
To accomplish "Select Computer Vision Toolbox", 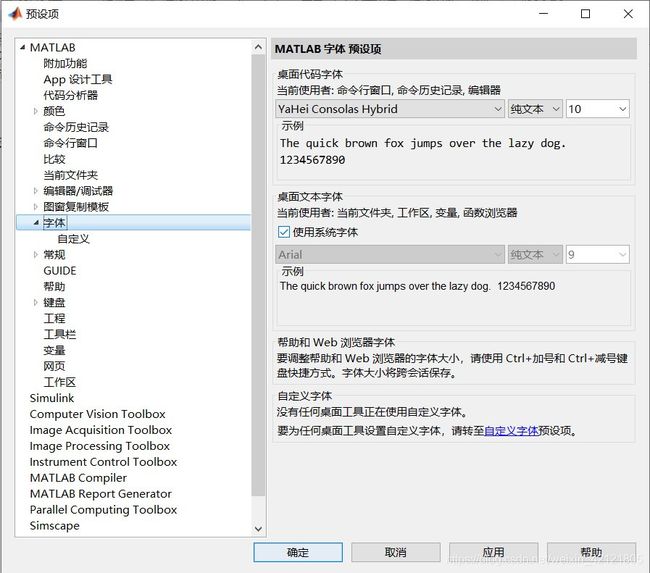I will (x=97, y=414).
